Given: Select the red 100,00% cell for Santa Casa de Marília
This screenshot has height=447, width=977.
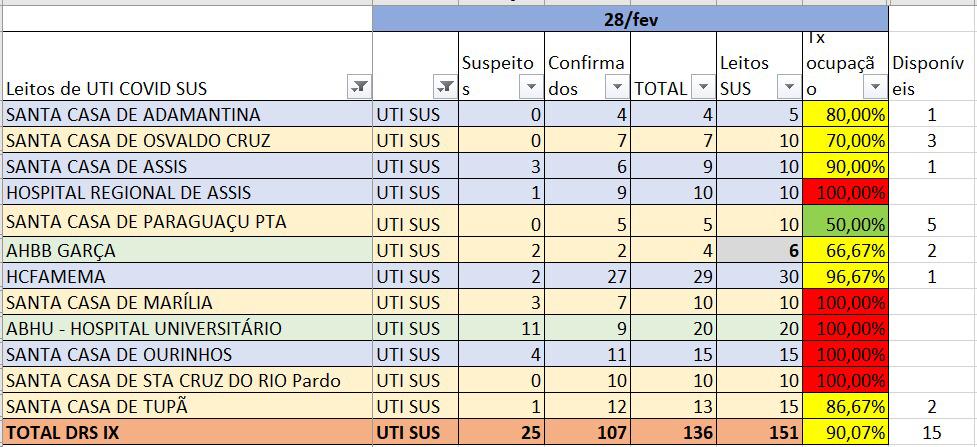Looking at the screenshot, I should (846, 302).
